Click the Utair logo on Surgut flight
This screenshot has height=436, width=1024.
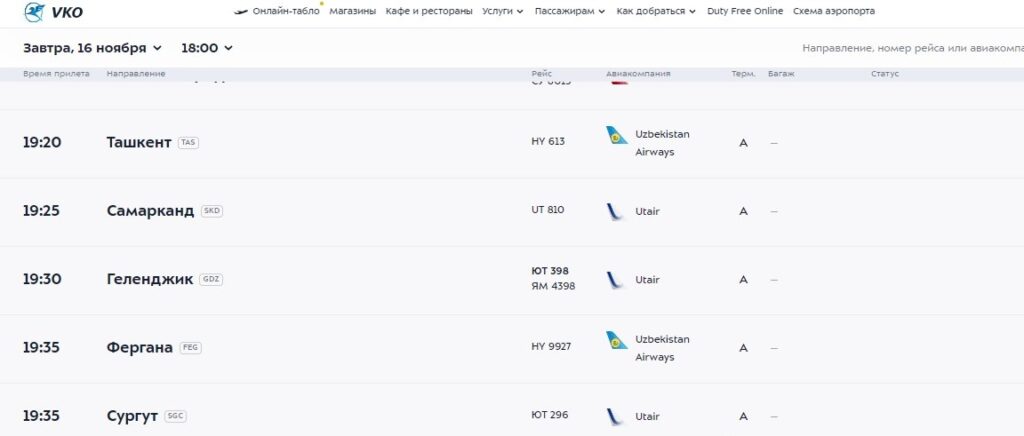pos(615,416)
